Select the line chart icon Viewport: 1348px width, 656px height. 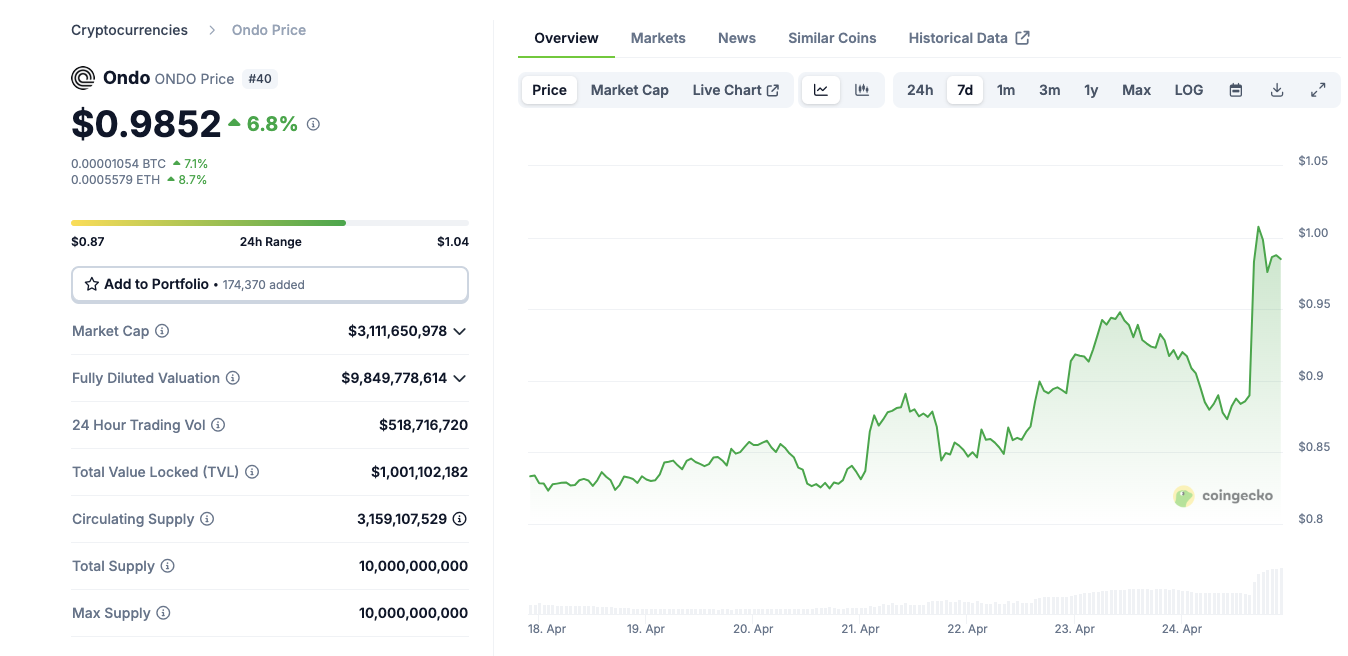point(820,89)
